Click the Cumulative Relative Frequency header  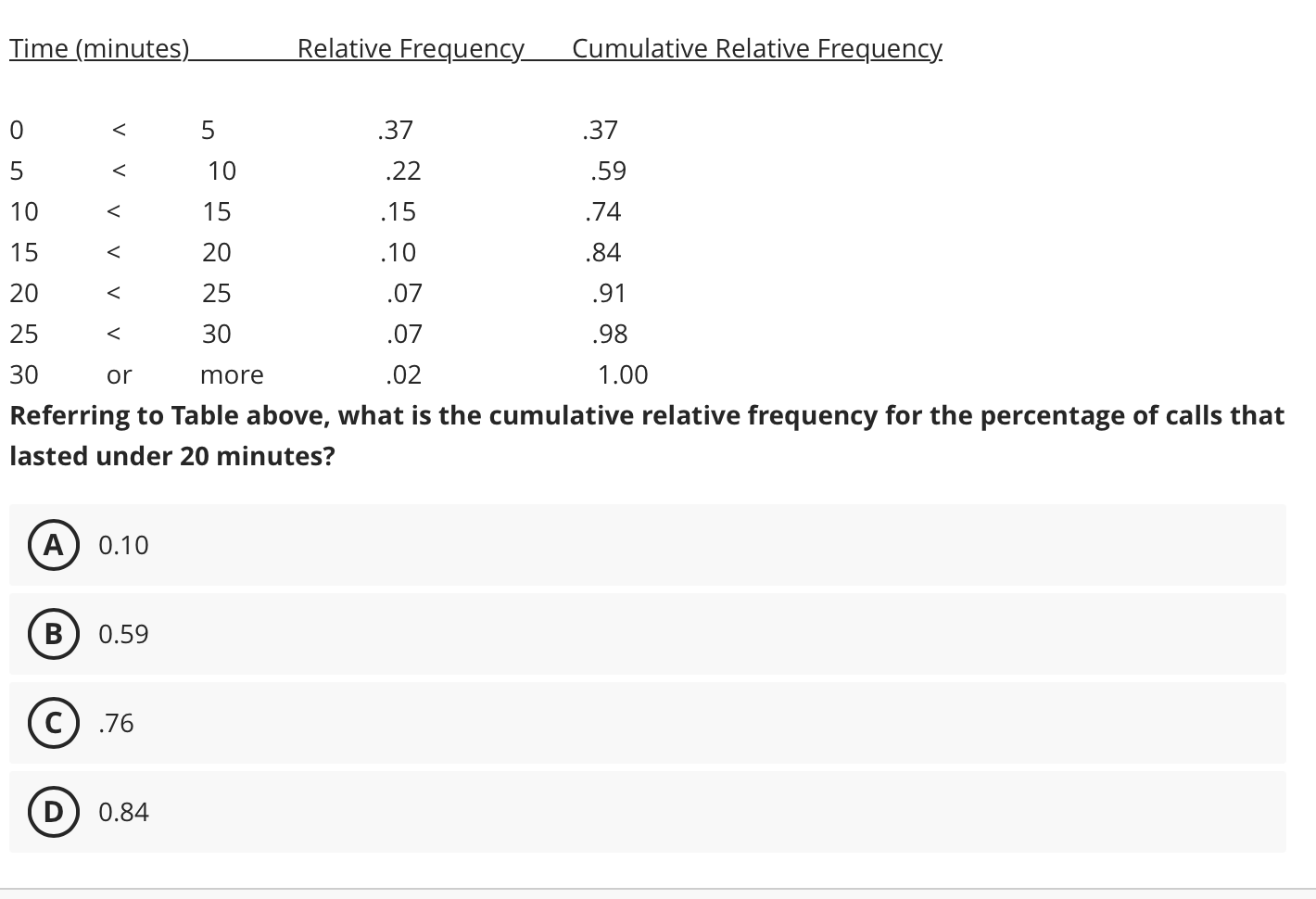tap(756, 48)
